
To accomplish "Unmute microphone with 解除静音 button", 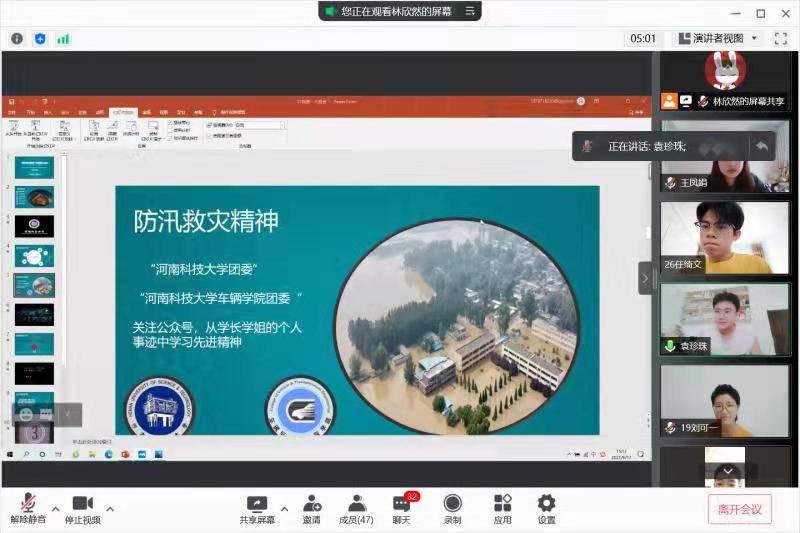I will (x=29, y=509).
